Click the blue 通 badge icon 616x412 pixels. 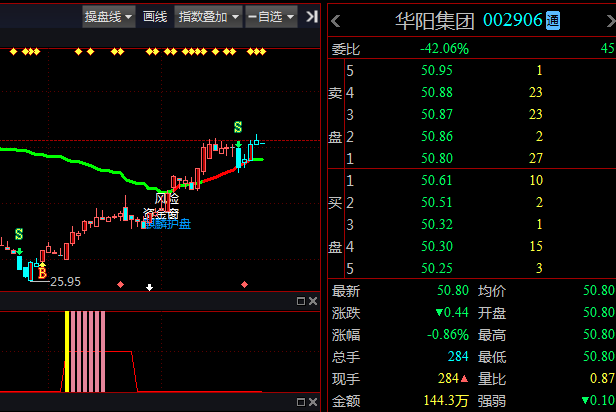(553, 20)
